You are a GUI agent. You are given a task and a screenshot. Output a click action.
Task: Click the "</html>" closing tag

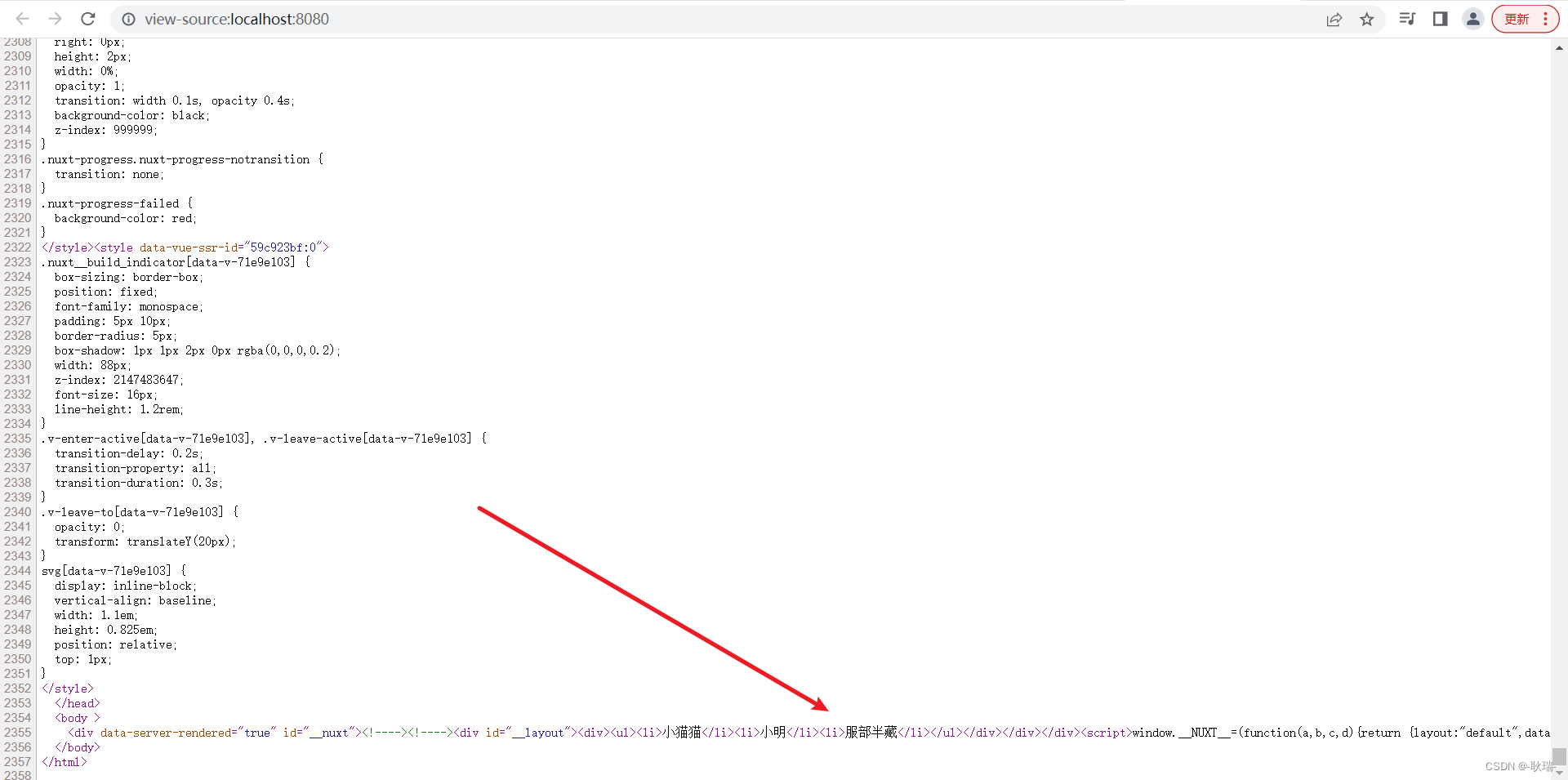pos(65,762)
